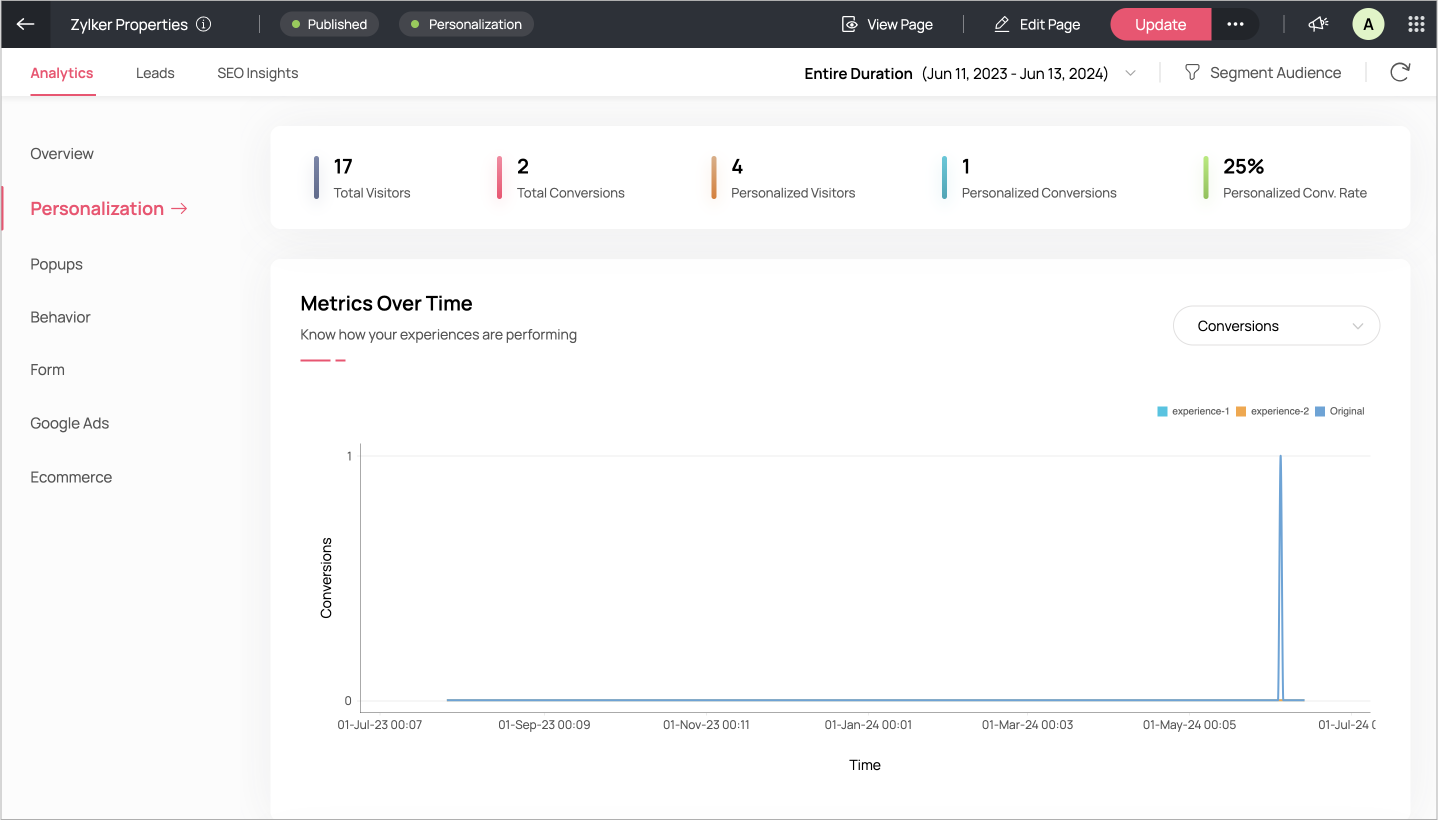Open more options next to Update
The height and width of the screenshot is (820, 1438).
coord(1235,24)
